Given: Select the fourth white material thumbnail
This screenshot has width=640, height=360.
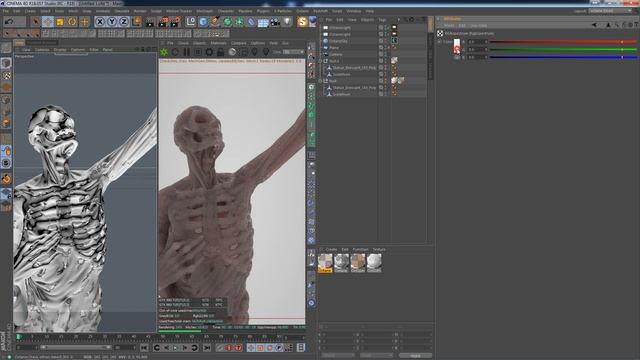Looking at the screenshot, I should pyautogui.click(x=374, y=262).
